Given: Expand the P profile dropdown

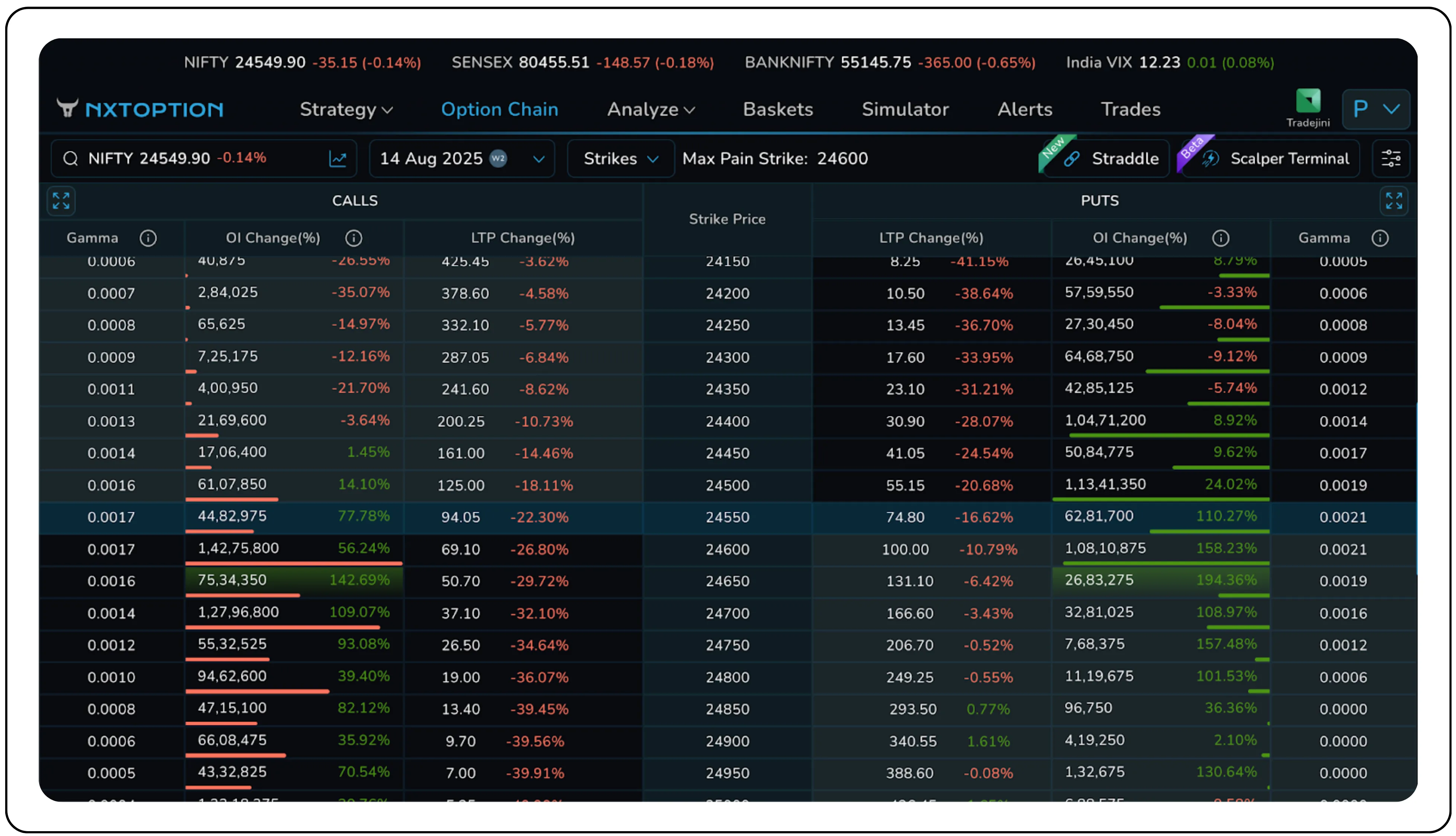Looking at the screenshot, I should tap(1376, 109).
